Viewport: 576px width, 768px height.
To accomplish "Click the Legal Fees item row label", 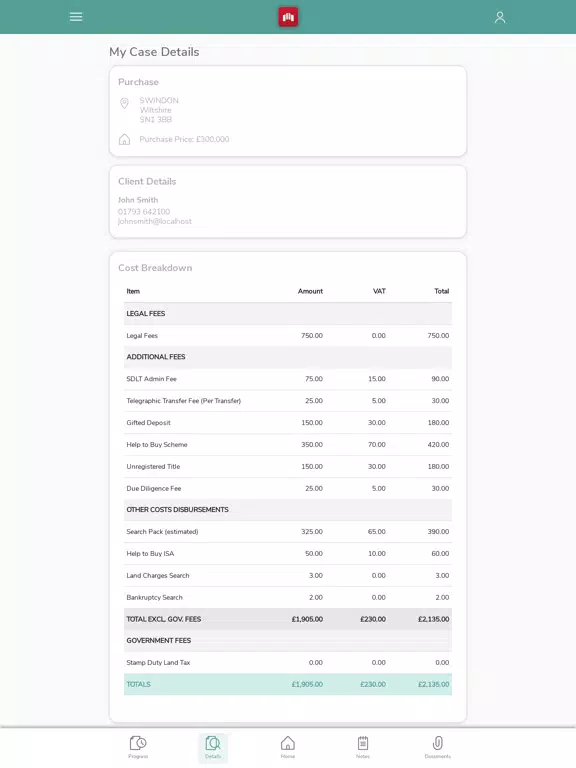I will 142,336.
